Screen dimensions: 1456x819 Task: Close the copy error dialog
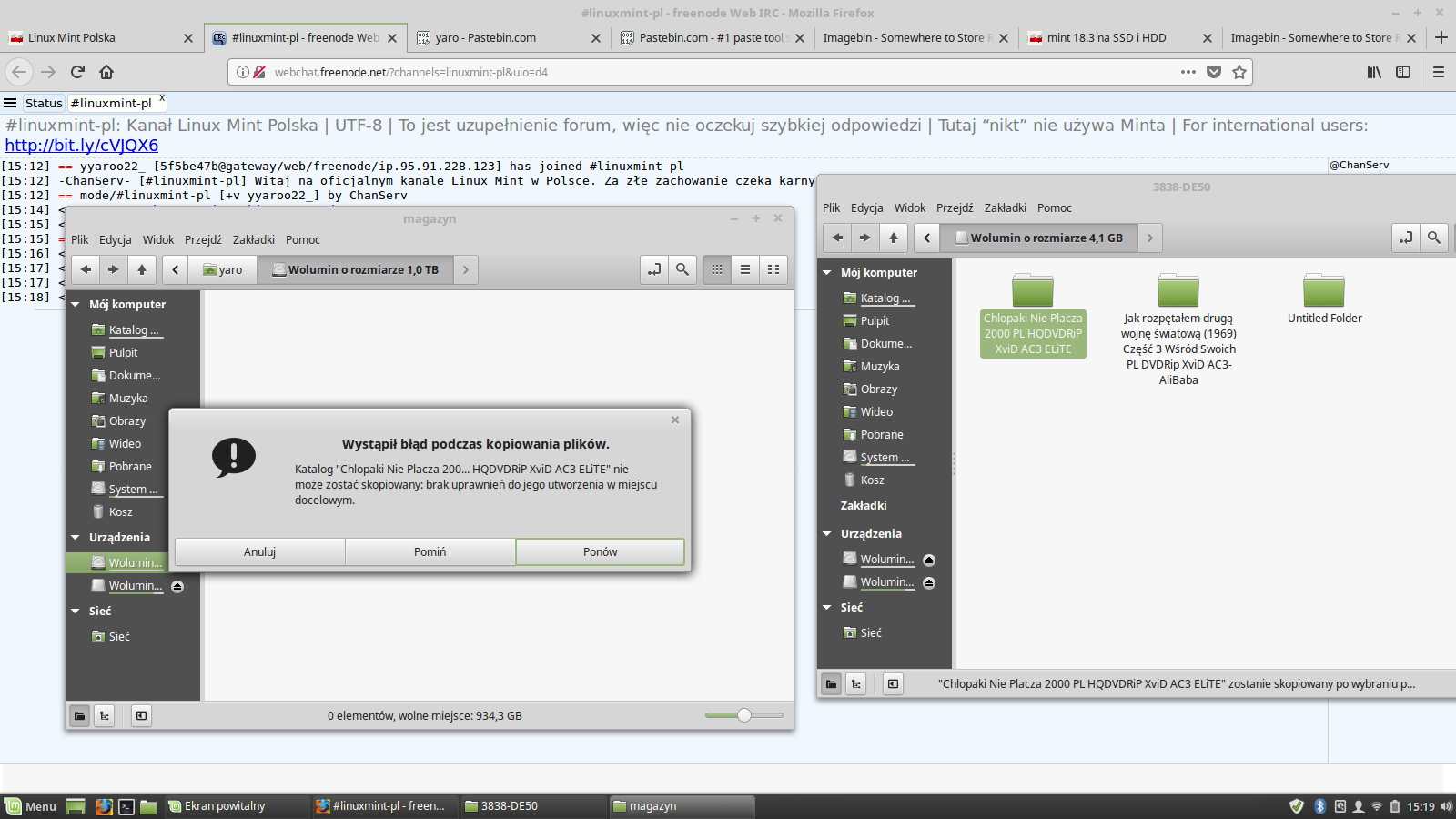click(x=675, y=420)
